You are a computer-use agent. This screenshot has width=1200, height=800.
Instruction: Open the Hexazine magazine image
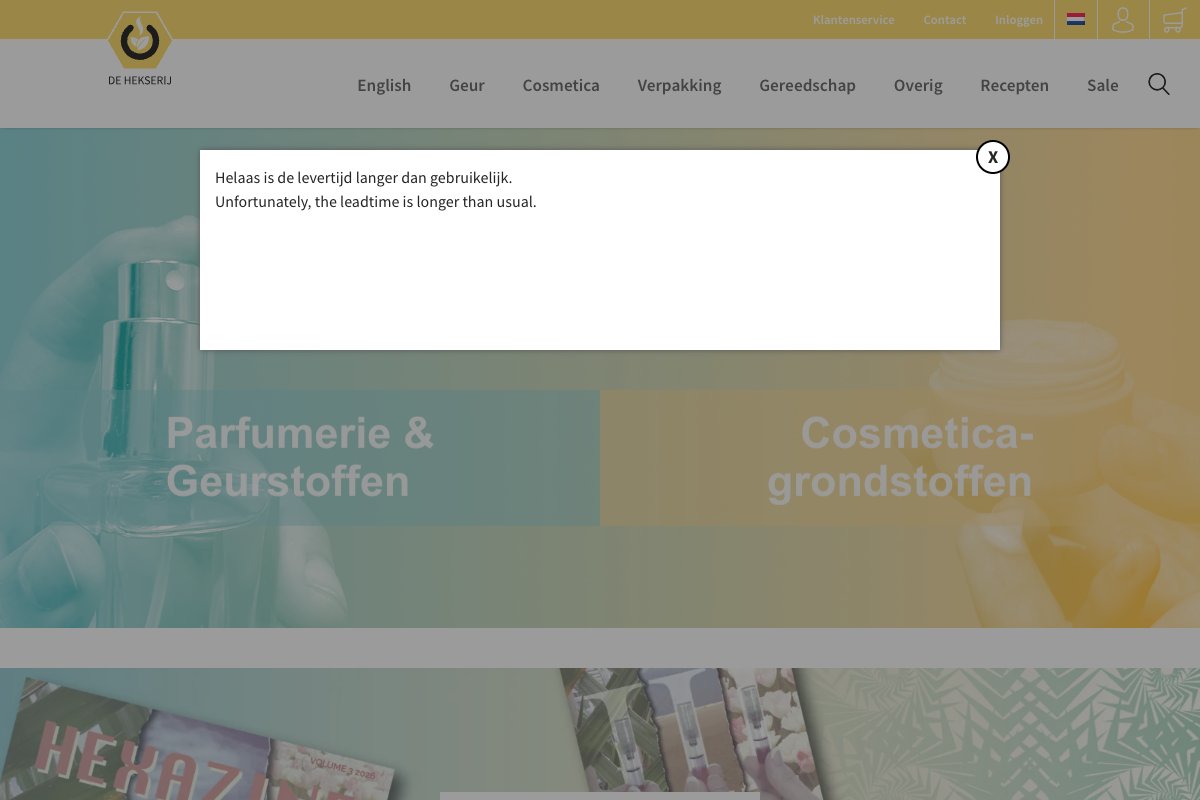[200, 740]
